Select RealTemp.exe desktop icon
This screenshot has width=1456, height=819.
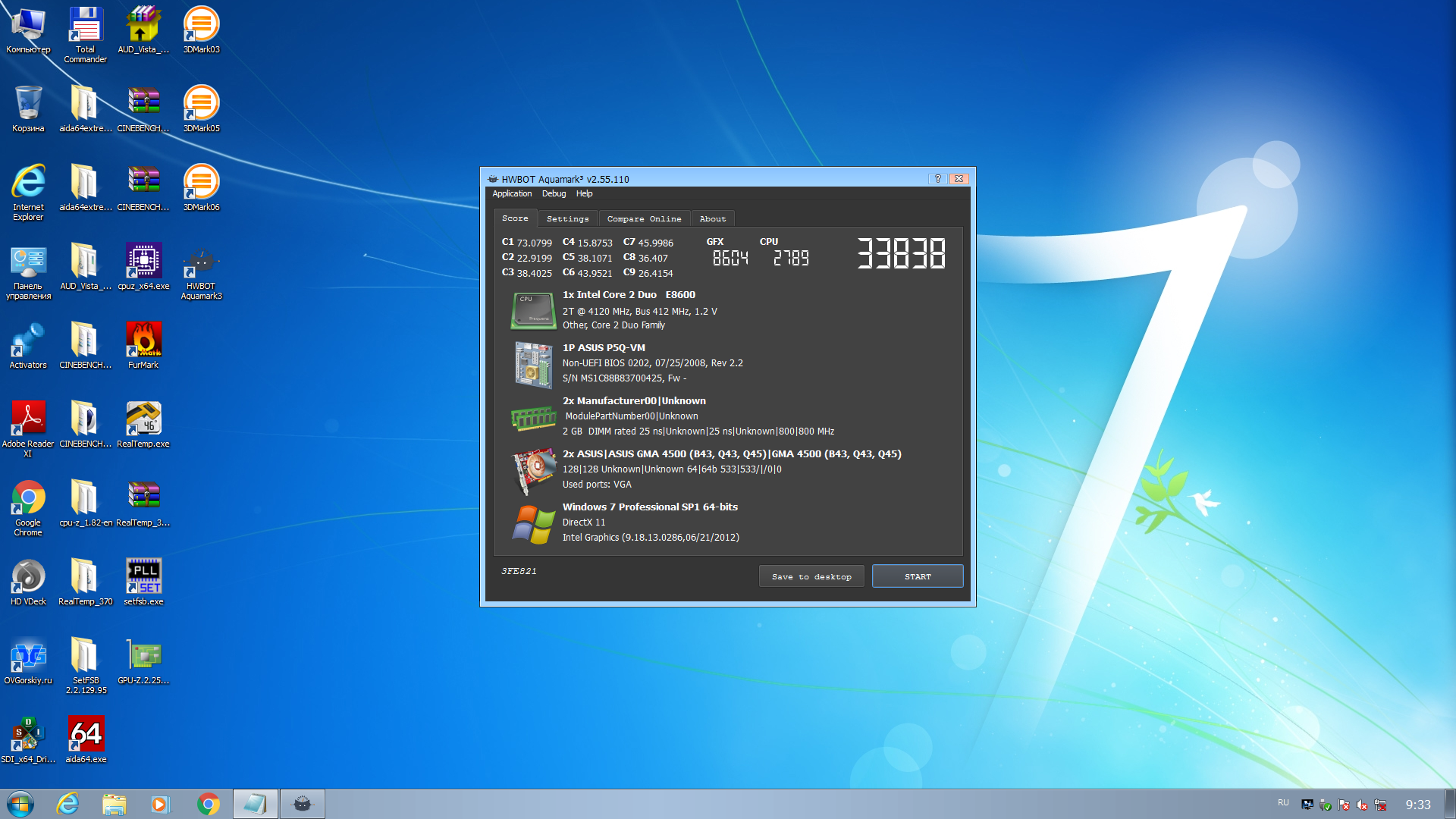[143, 425]
